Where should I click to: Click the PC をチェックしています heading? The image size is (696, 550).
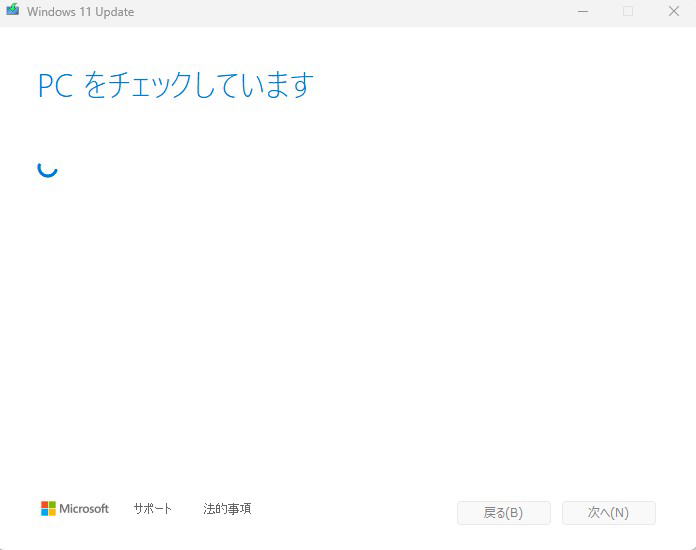pyautogui.click(x=176, y=85)
